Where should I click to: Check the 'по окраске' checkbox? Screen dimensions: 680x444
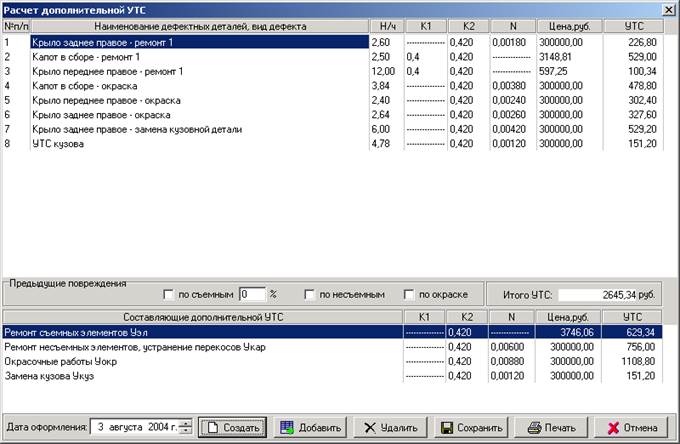pos(409,295)
